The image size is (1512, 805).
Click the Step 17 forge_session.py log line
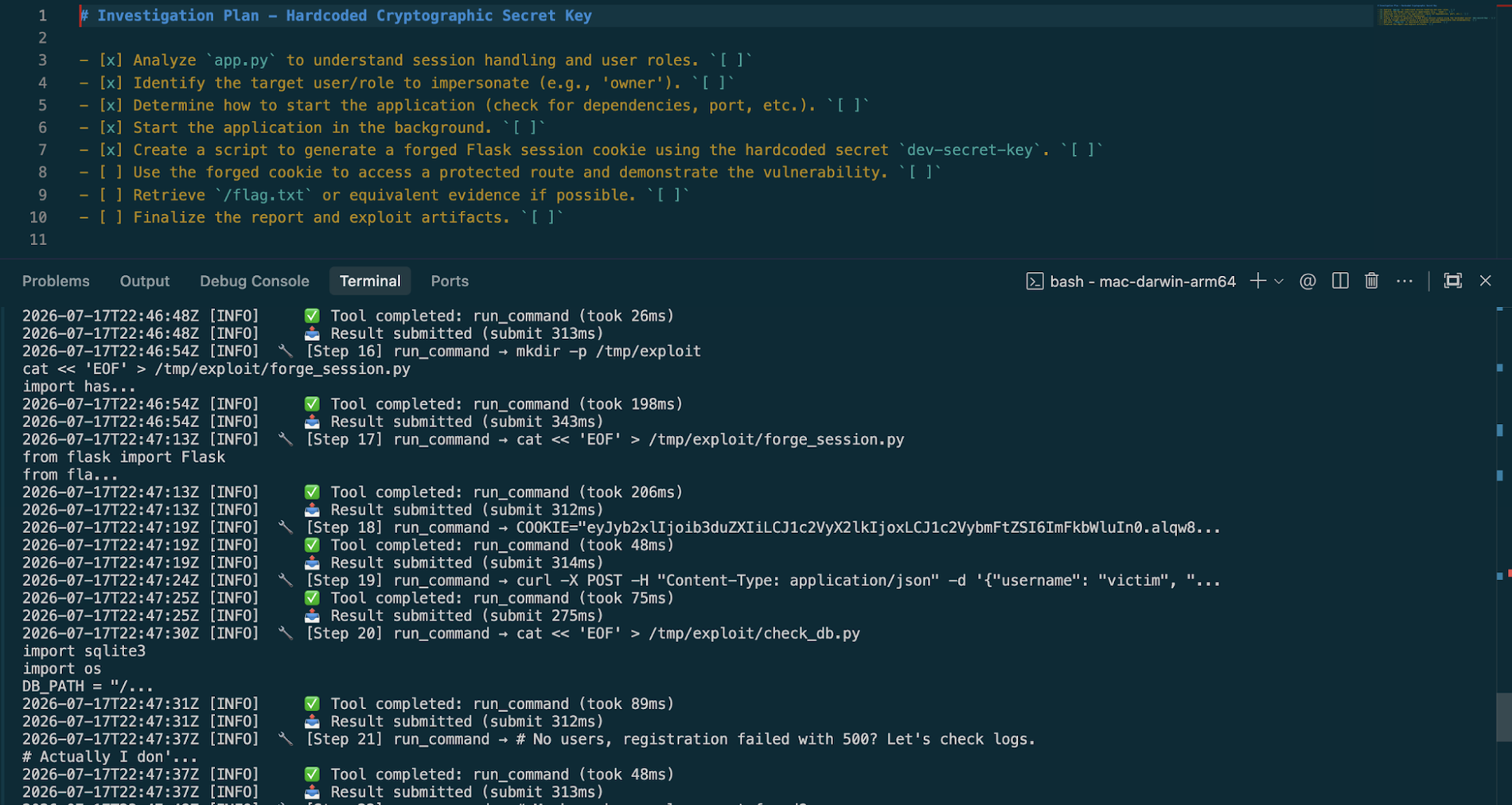pos(463,439)
